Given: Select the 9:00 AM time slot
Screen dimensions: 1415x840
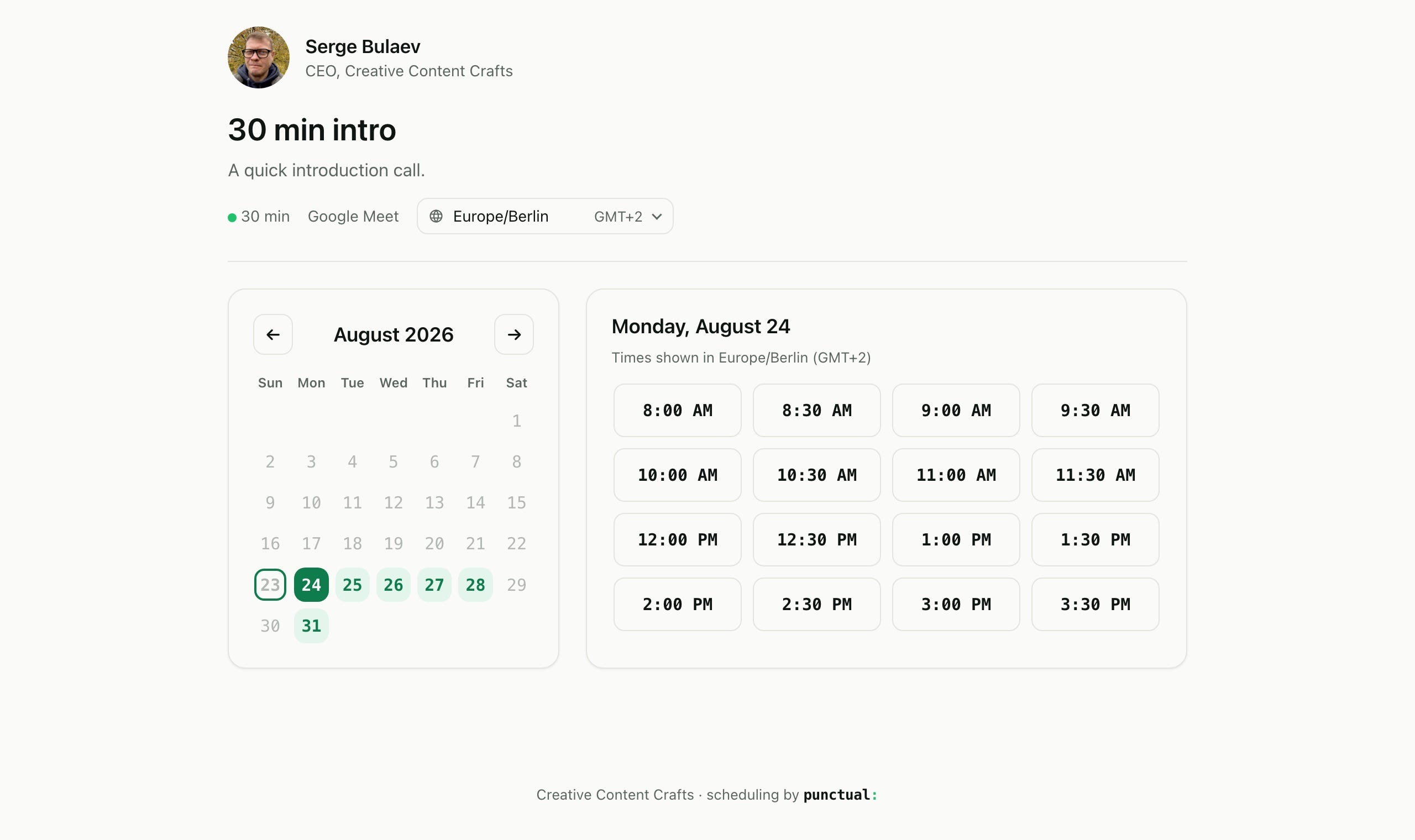Looking at the screenshot, I should tap(956, 411).
